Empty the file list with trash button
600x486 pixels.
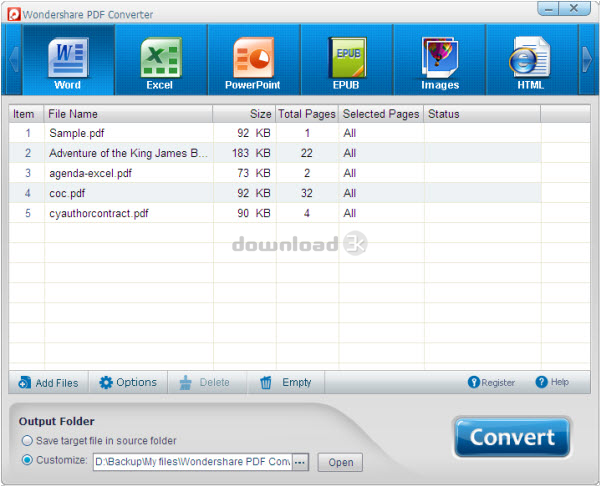point(286,382)
